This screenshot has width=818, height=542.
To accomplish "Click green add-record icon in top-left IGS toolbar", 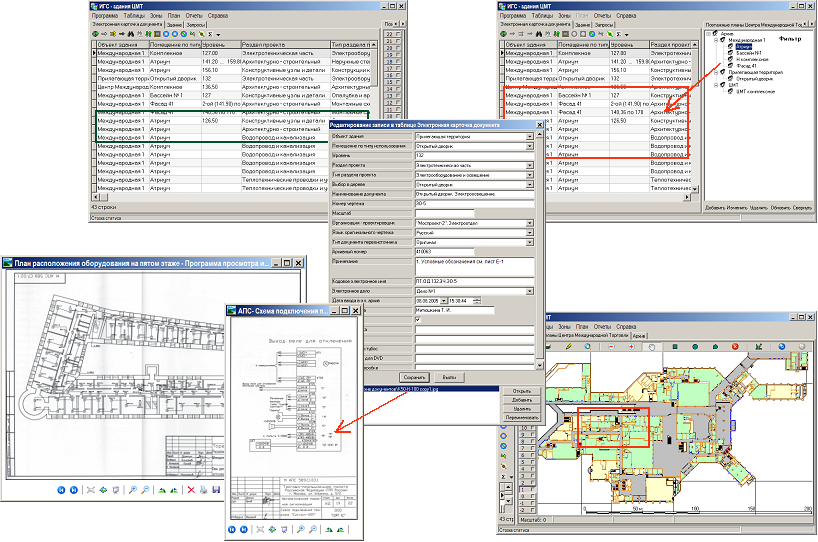I will click(95, 34).
